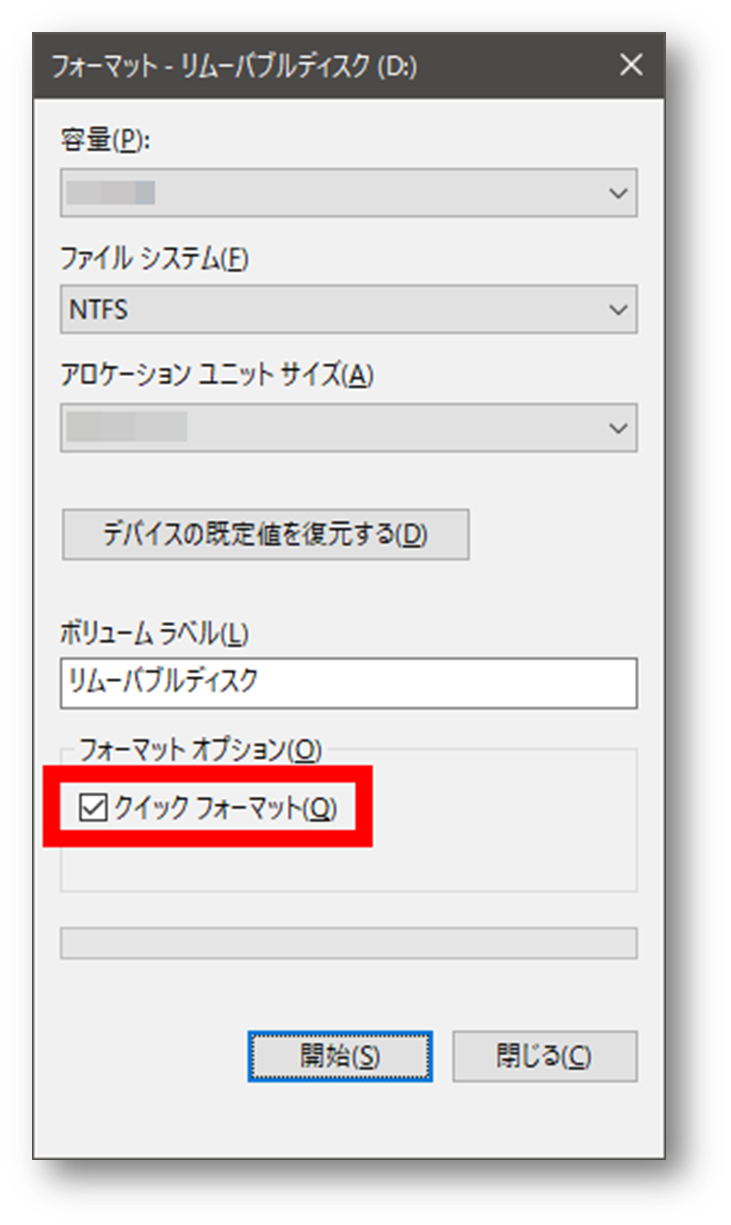Click the empty format progress bar
This screenshot has width=731, height=1225.
[x=348, y=943]
